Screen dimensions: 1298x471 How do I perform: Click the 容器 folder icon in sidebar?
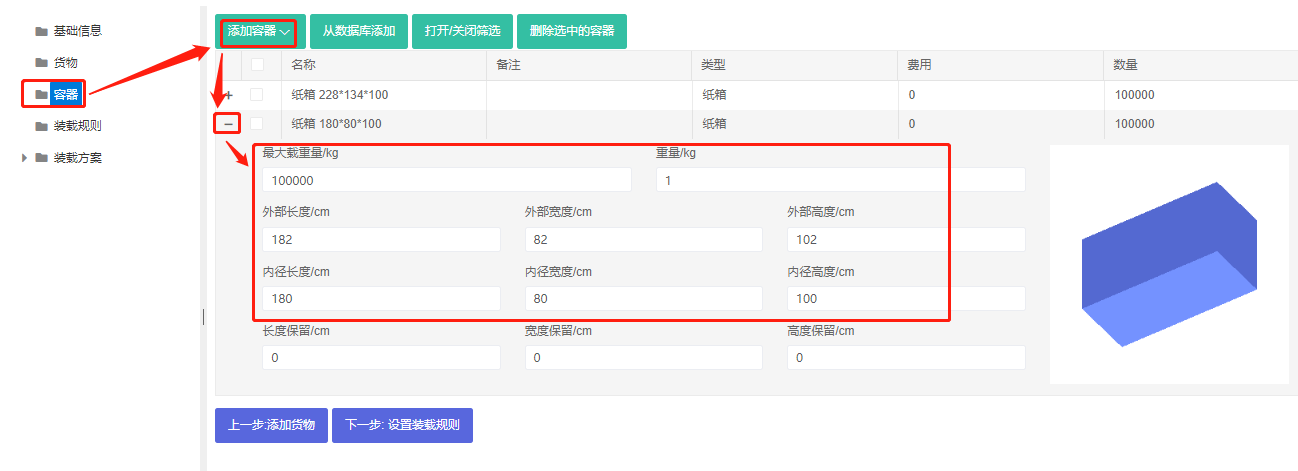tap(41, 95)
